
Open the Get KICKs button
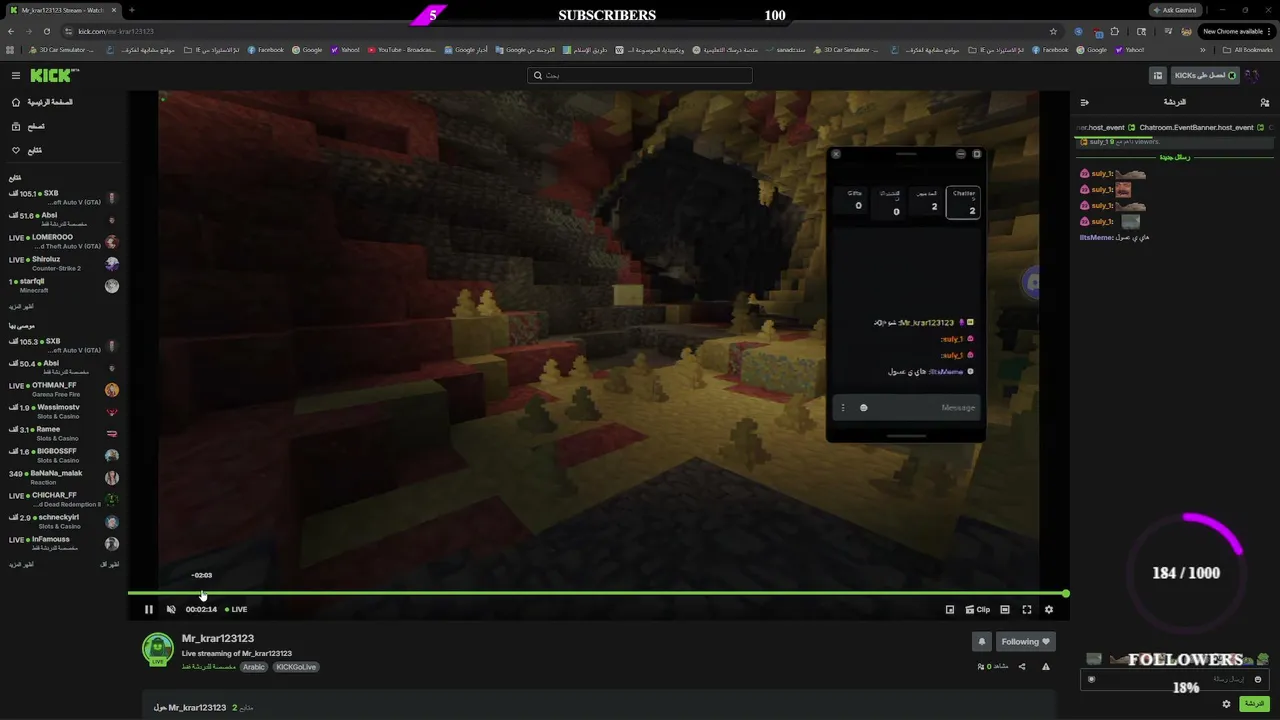click(1205, 75)
